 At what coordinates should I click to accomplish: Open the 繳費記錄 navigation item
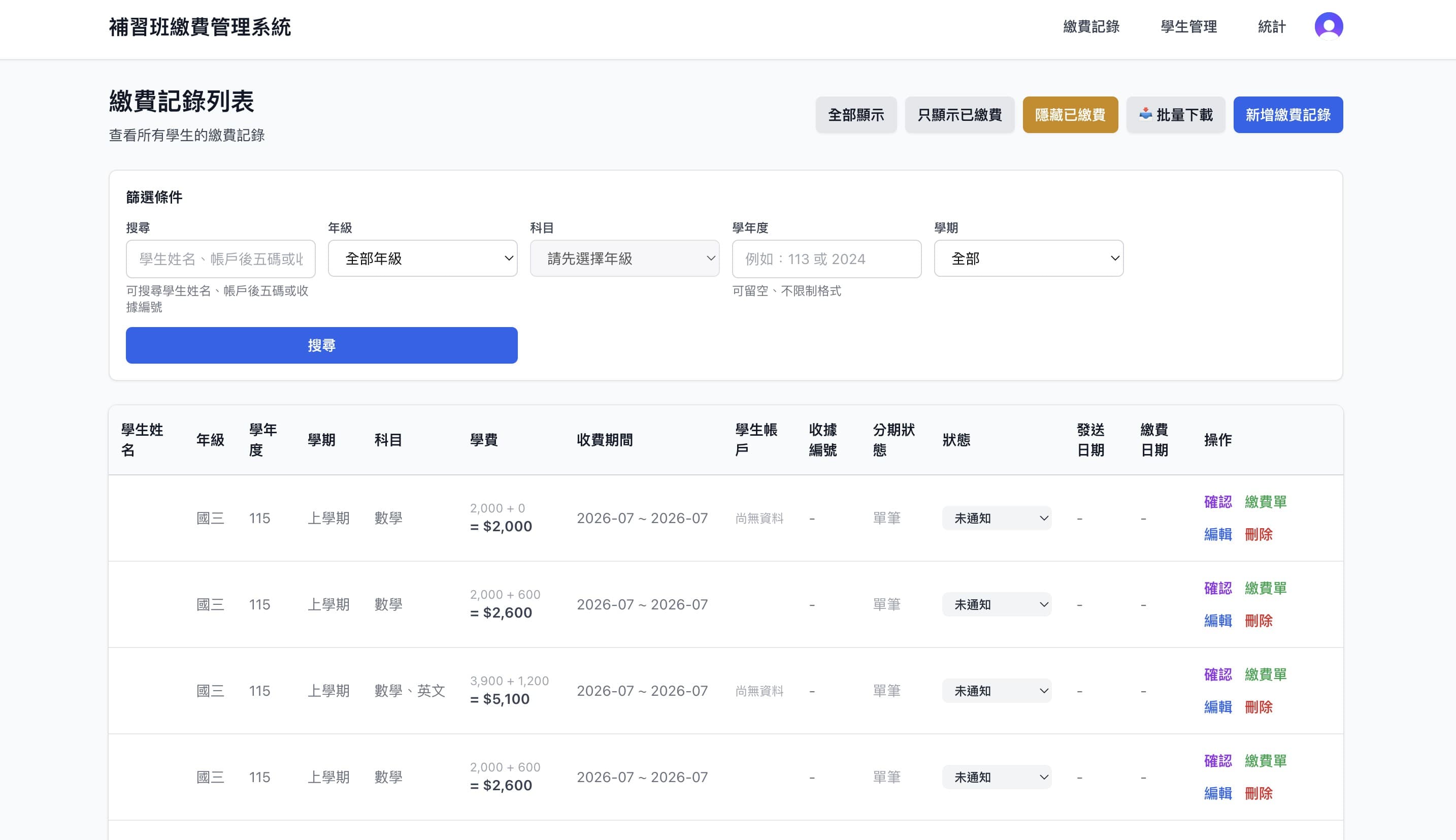pyautogui.click(x=1091, y=26)
